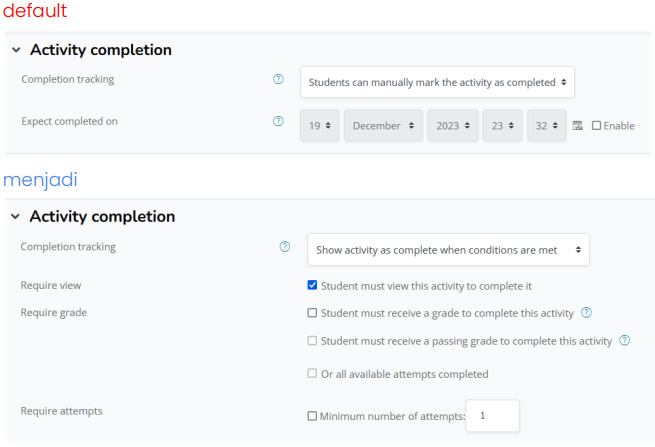Open the day dropdown showing 19
The image size is (655, 447).
coord(318,126)
